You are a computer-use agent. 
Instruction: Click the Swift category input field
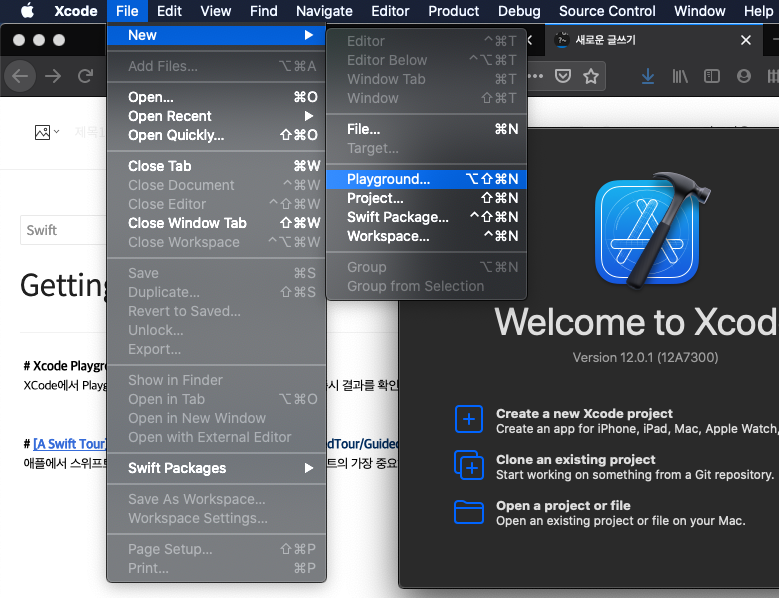click(63, 230)
